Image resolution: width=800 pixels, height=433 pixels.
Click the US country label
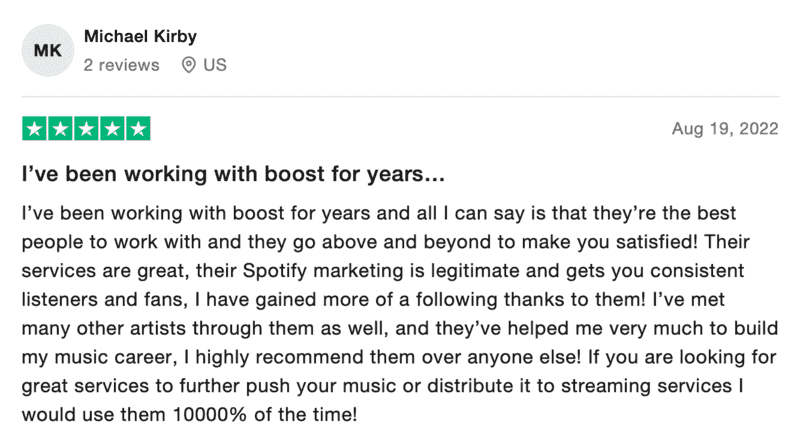coord(215,65)
